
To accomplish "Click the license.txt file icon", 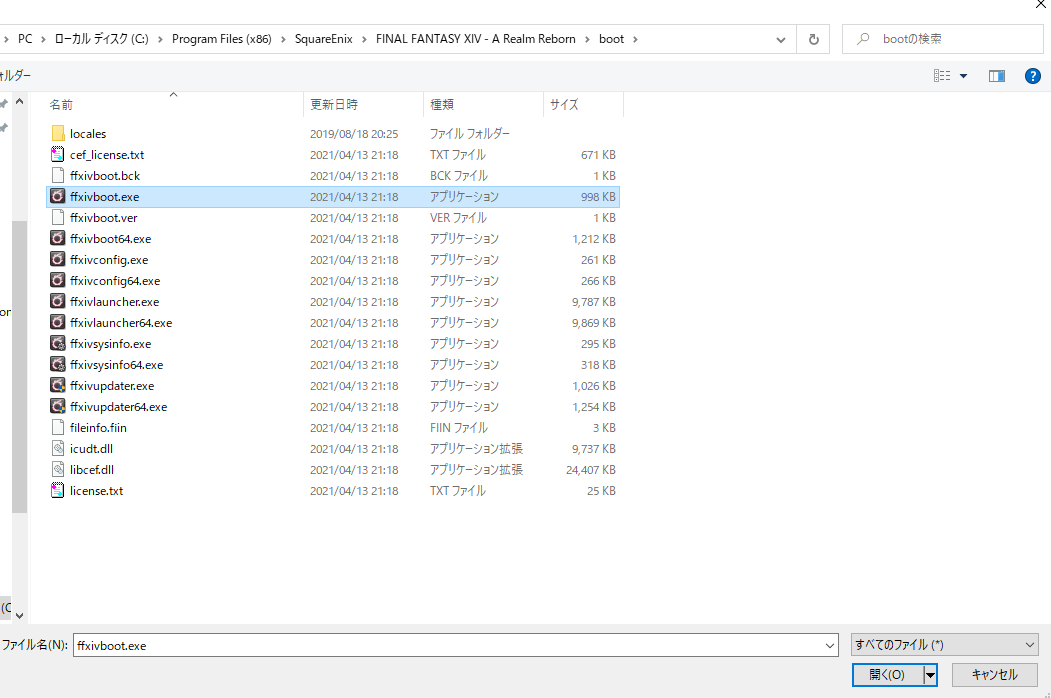I will click(58, 490).
